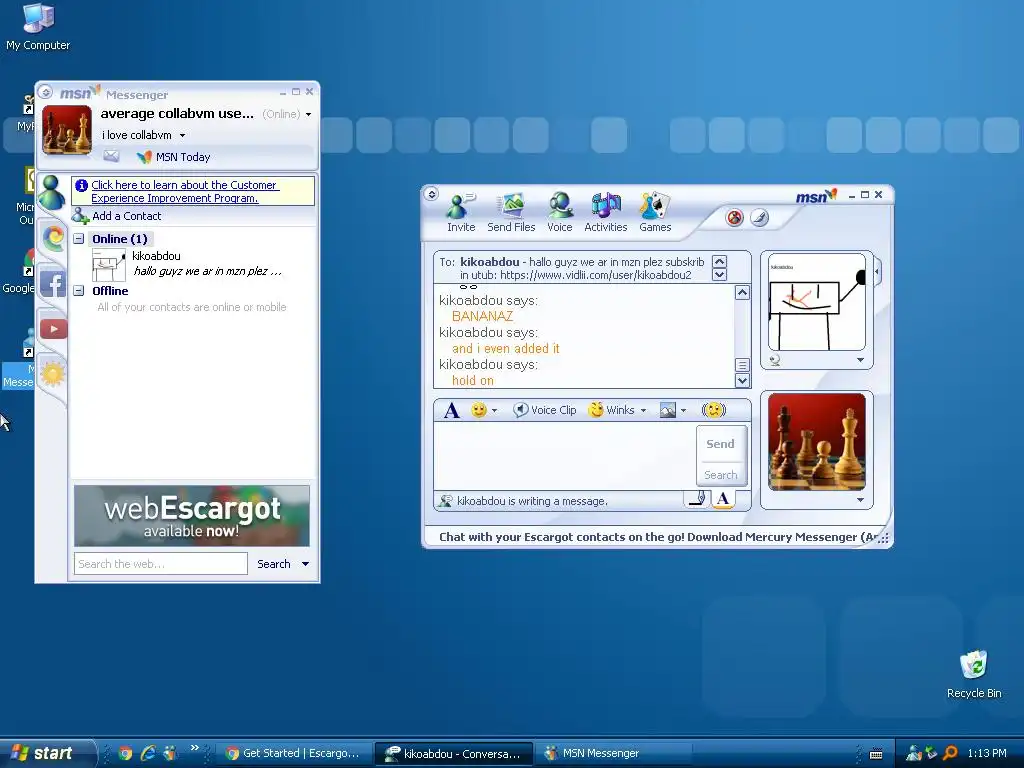The width and height of the screenshot is (1024, 768).
Task: Click Search button in Messenger window
Action: click(274, 564)
